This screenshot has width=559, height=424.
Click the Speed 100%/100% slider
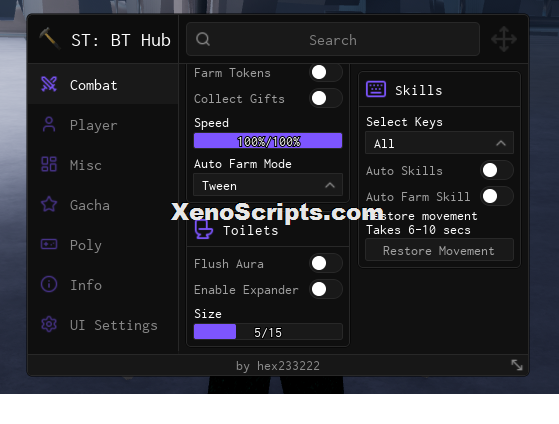tap(268, 141)
